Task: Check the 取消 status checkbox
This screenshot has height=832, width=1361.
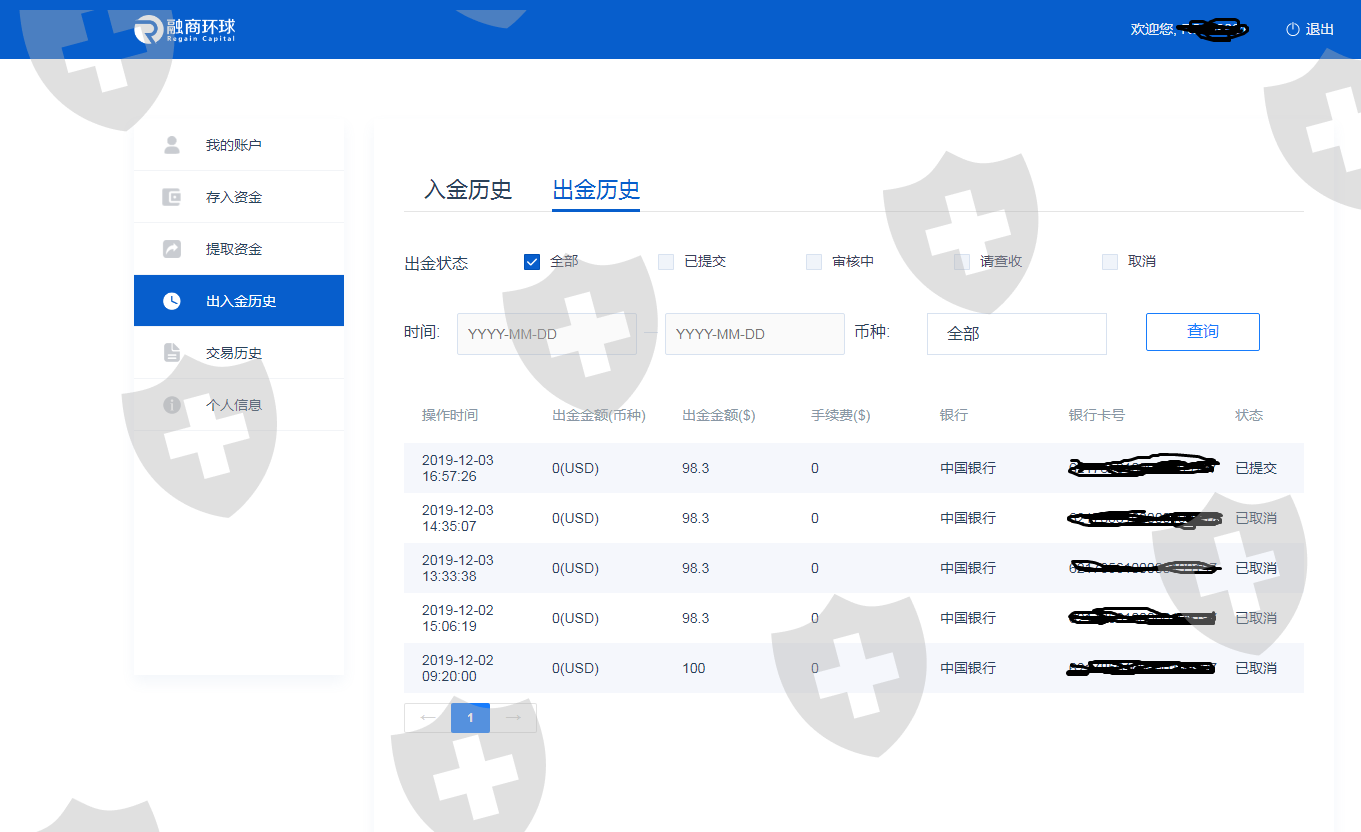Action: 1110,262
